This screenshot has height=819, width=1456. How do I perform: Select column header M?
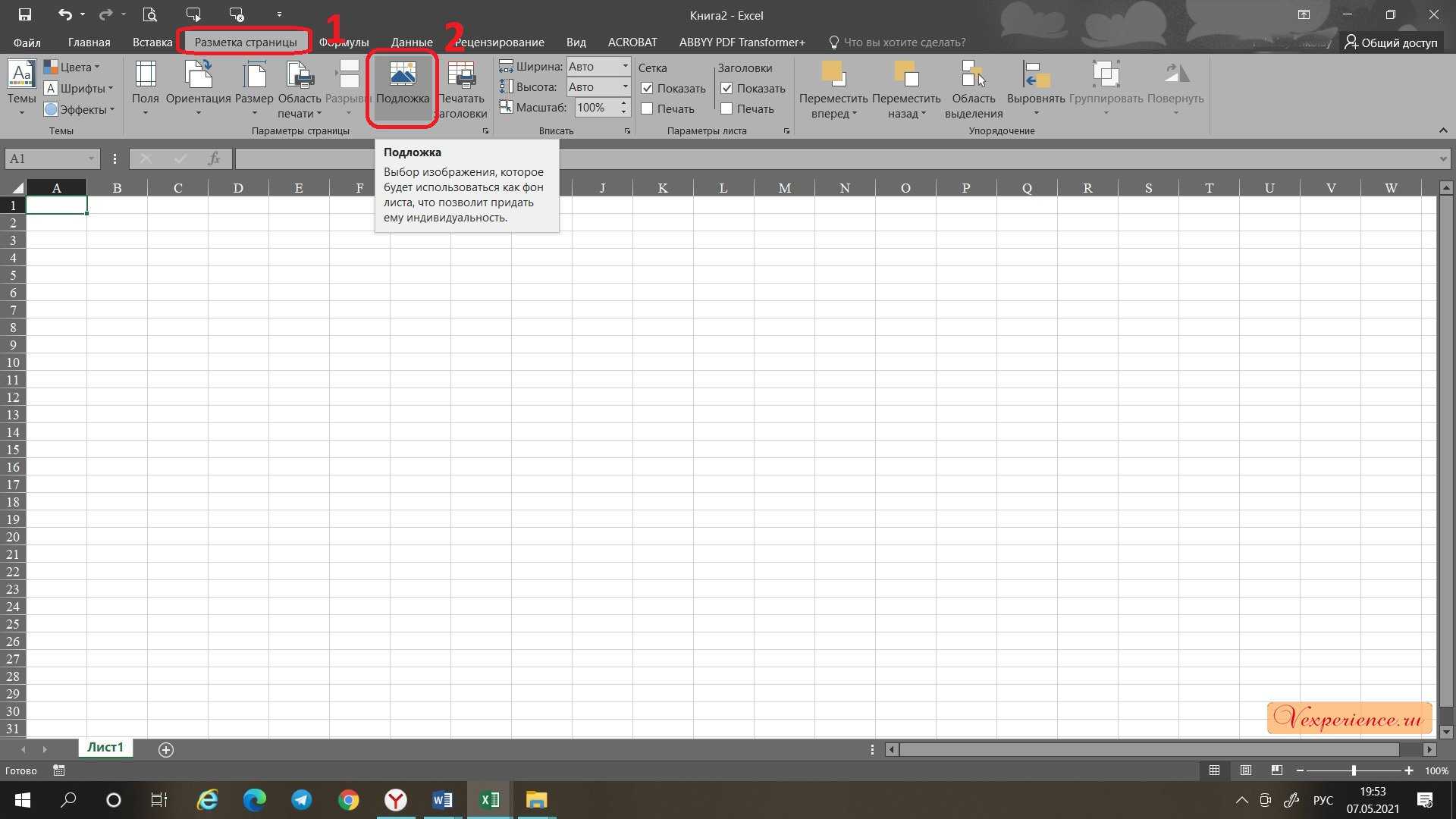(x=784, y=187)
